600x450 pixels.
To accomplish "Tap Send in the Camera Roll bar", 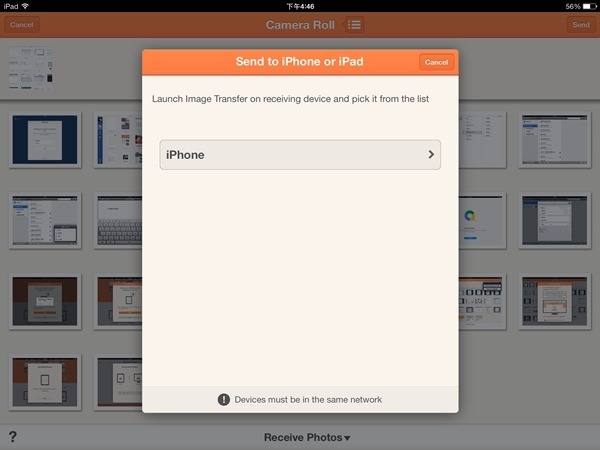I will [x=581, y=24].
